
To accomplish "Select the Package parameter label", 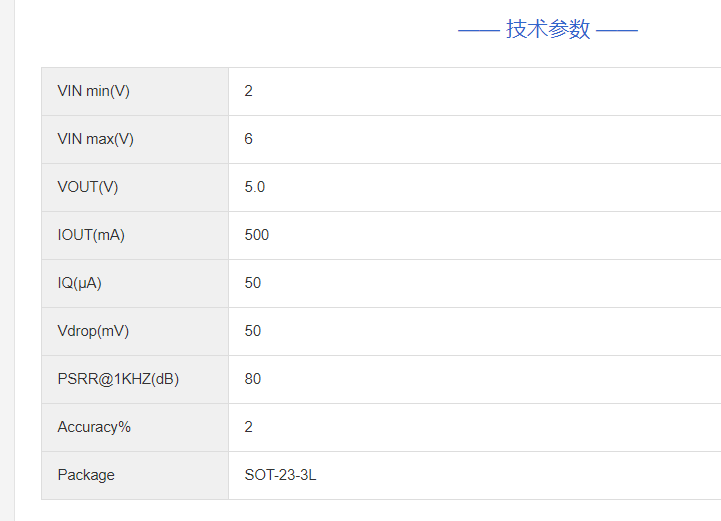I will (86, 475).
